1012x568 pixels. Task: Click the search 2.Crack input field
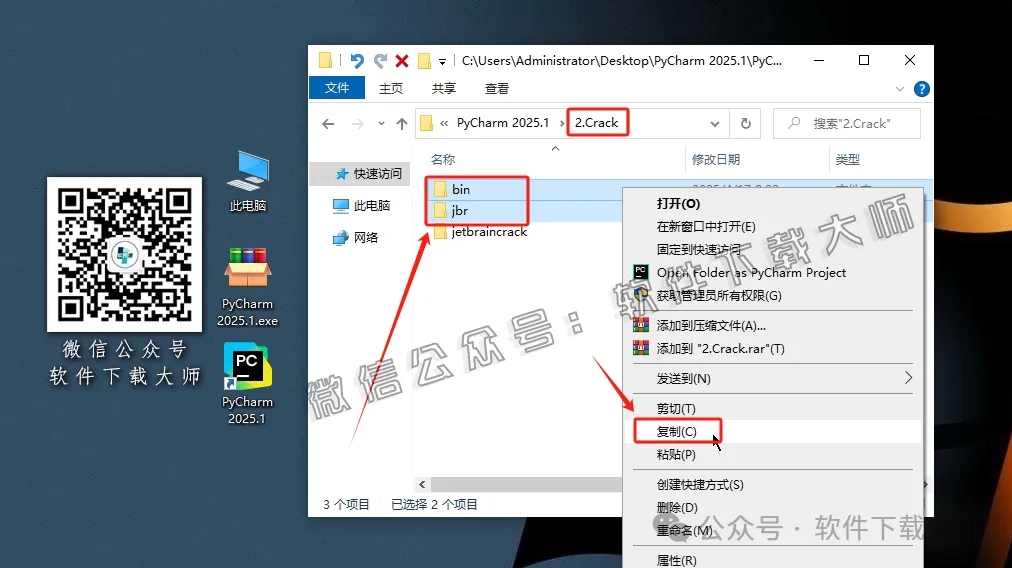tap(847, 123)
